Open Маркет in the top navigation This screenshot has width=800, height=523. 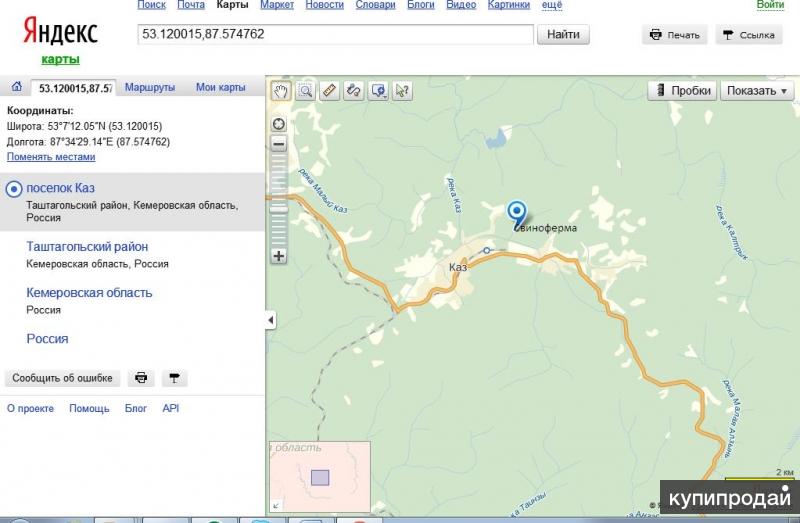coord(277,5)
